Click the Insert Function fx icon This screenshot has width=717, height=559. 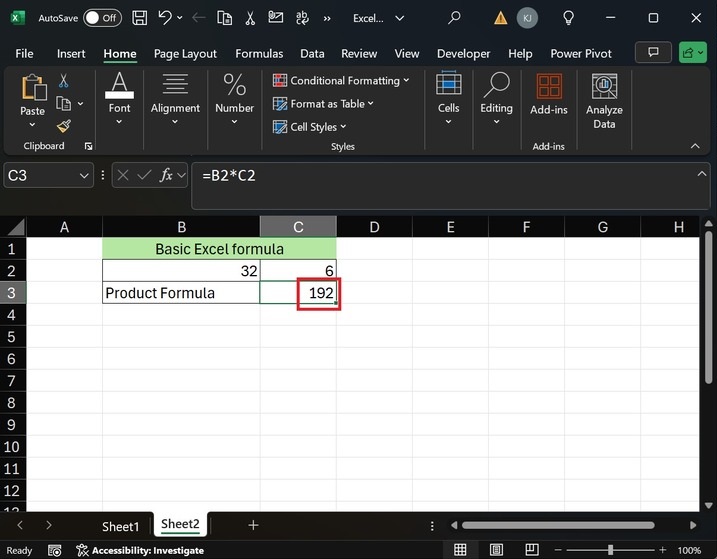click(x=168, y=175)
